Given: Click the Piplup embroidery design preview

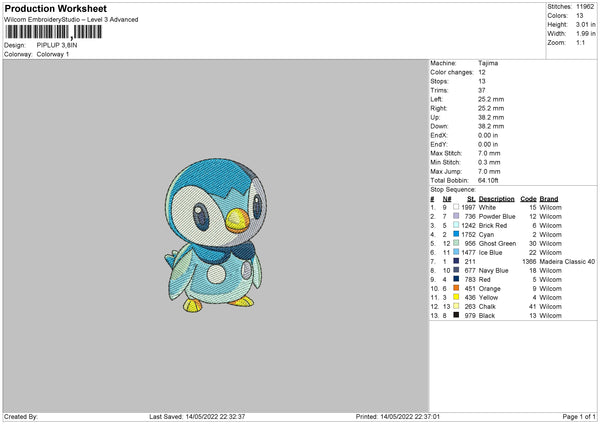Looking at the screenshot, I should (x=215, y=235).
